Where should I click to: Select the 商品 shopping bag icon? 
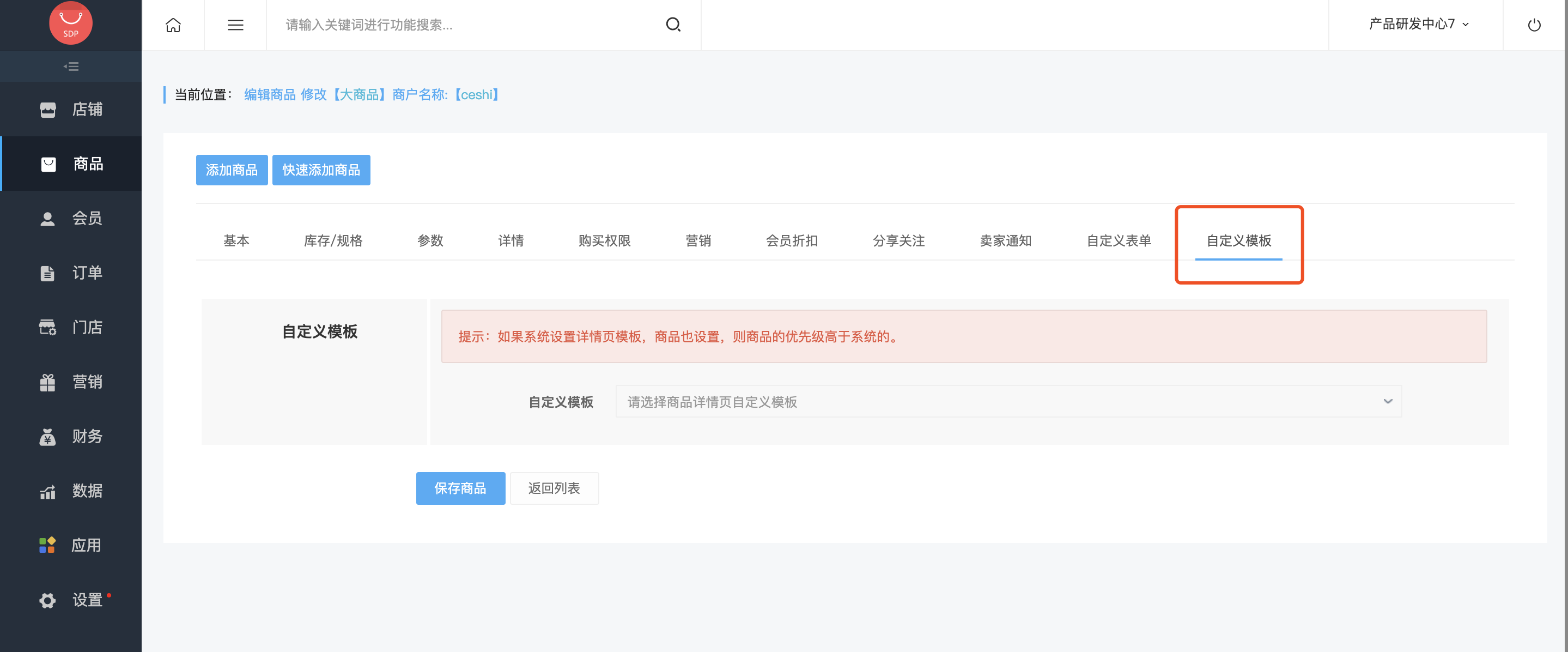point(48,164)
